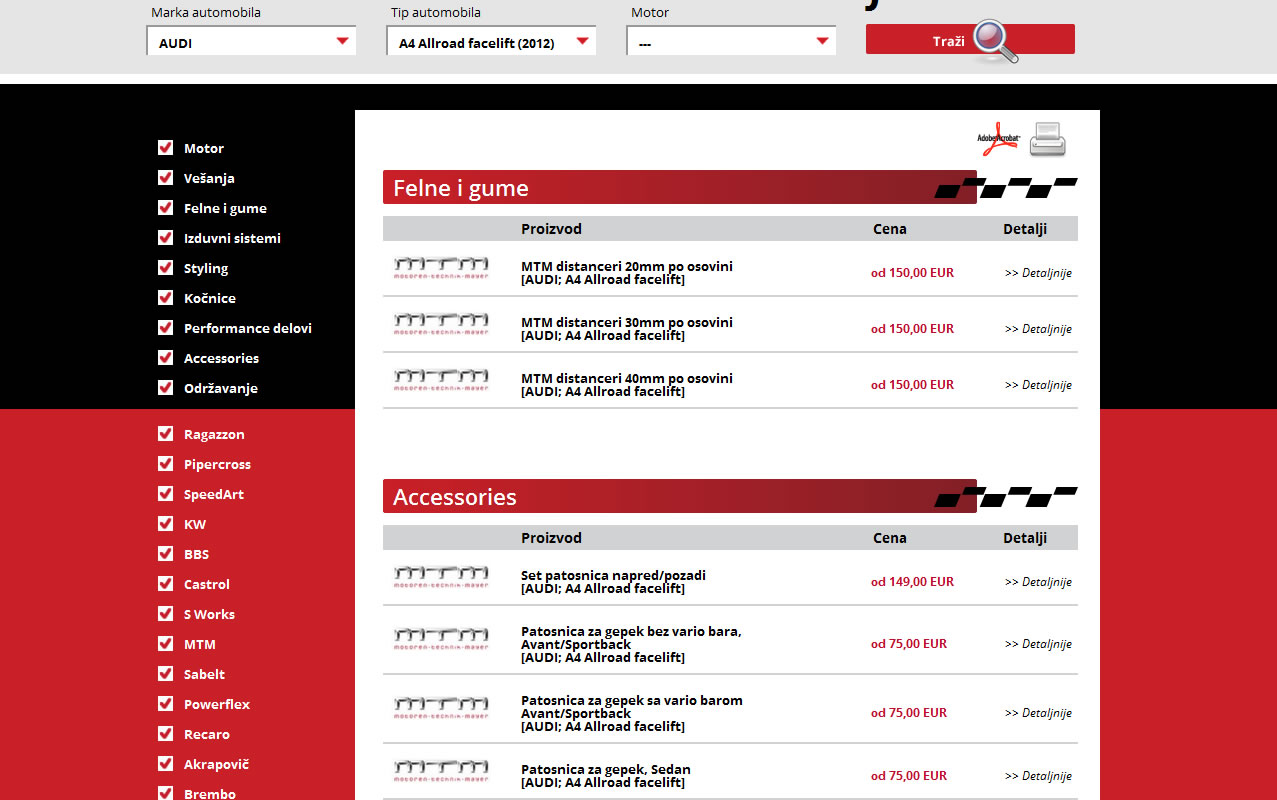Screen dimensions: 1277x800
Task: Open Detaljnije for Set patosnica napred/pozadi
Action: [1038, 582]
